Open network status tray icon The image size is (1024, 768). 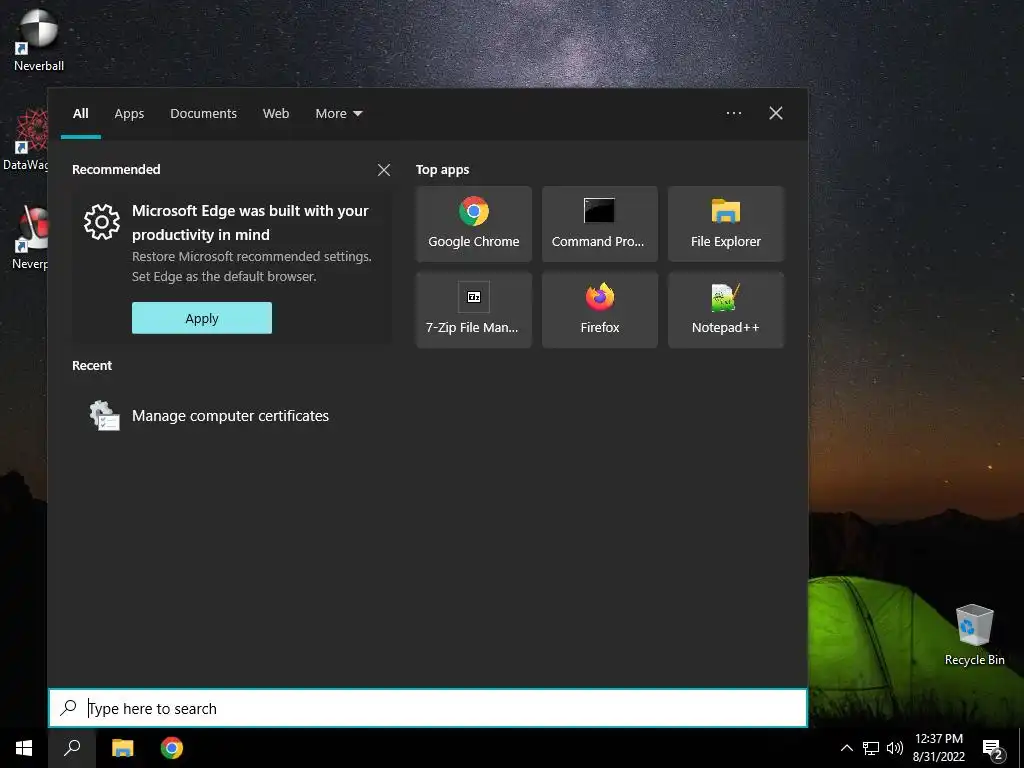[x=871, y=748]
